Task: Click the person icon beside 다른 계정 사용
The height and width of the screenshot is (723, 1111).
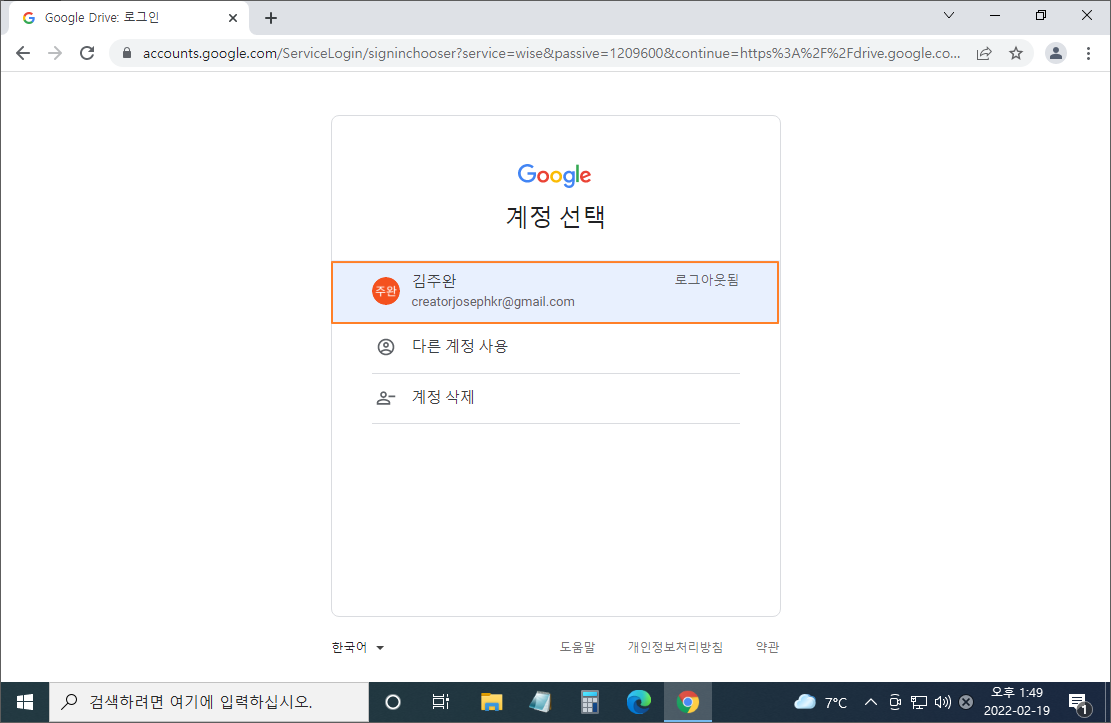Action: (x=385, y=347)
